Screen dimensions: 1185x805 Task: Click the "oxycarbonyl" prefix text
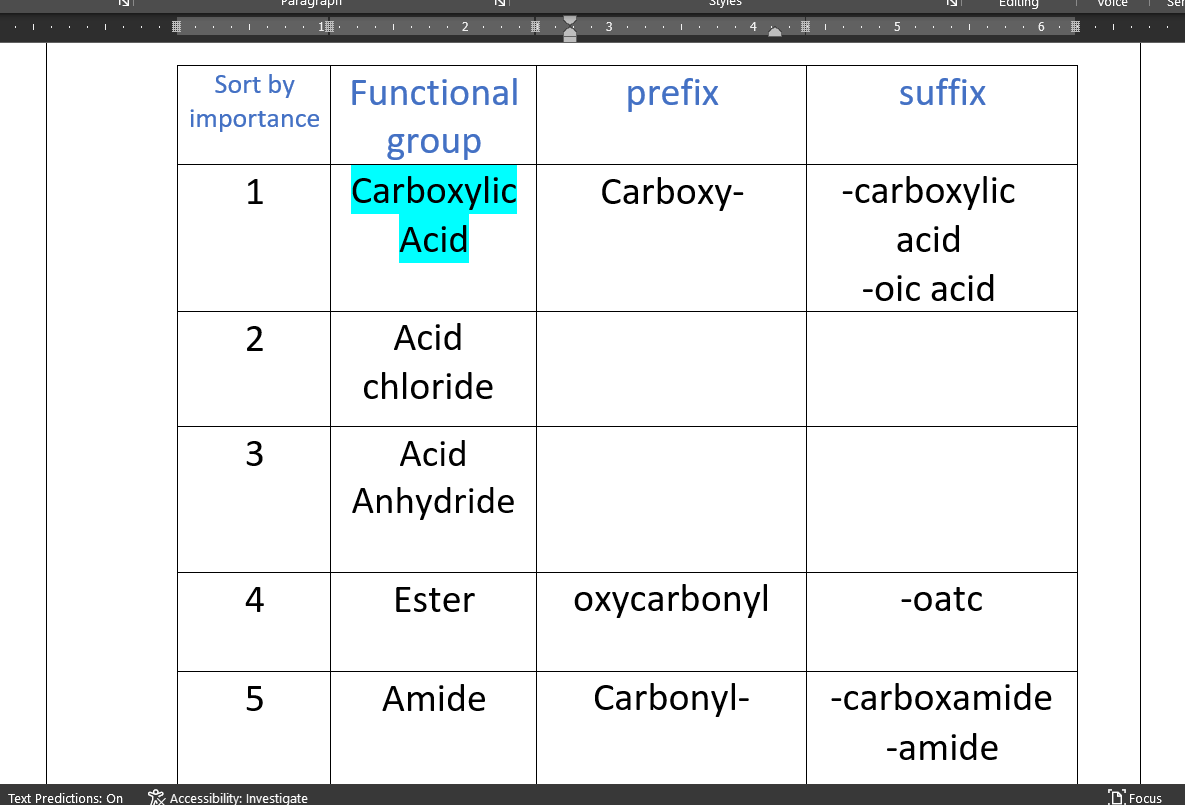671,599
